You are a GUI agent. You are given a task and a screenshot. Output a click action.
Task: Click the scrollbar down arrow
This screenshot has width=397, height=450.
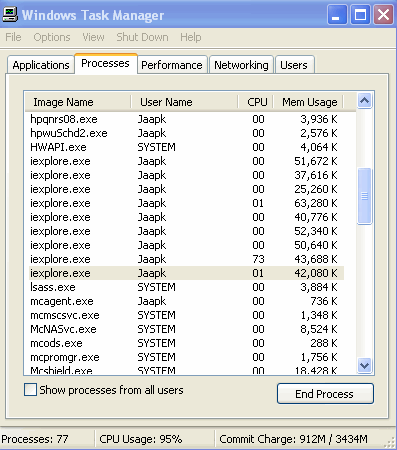click(365, 365)
